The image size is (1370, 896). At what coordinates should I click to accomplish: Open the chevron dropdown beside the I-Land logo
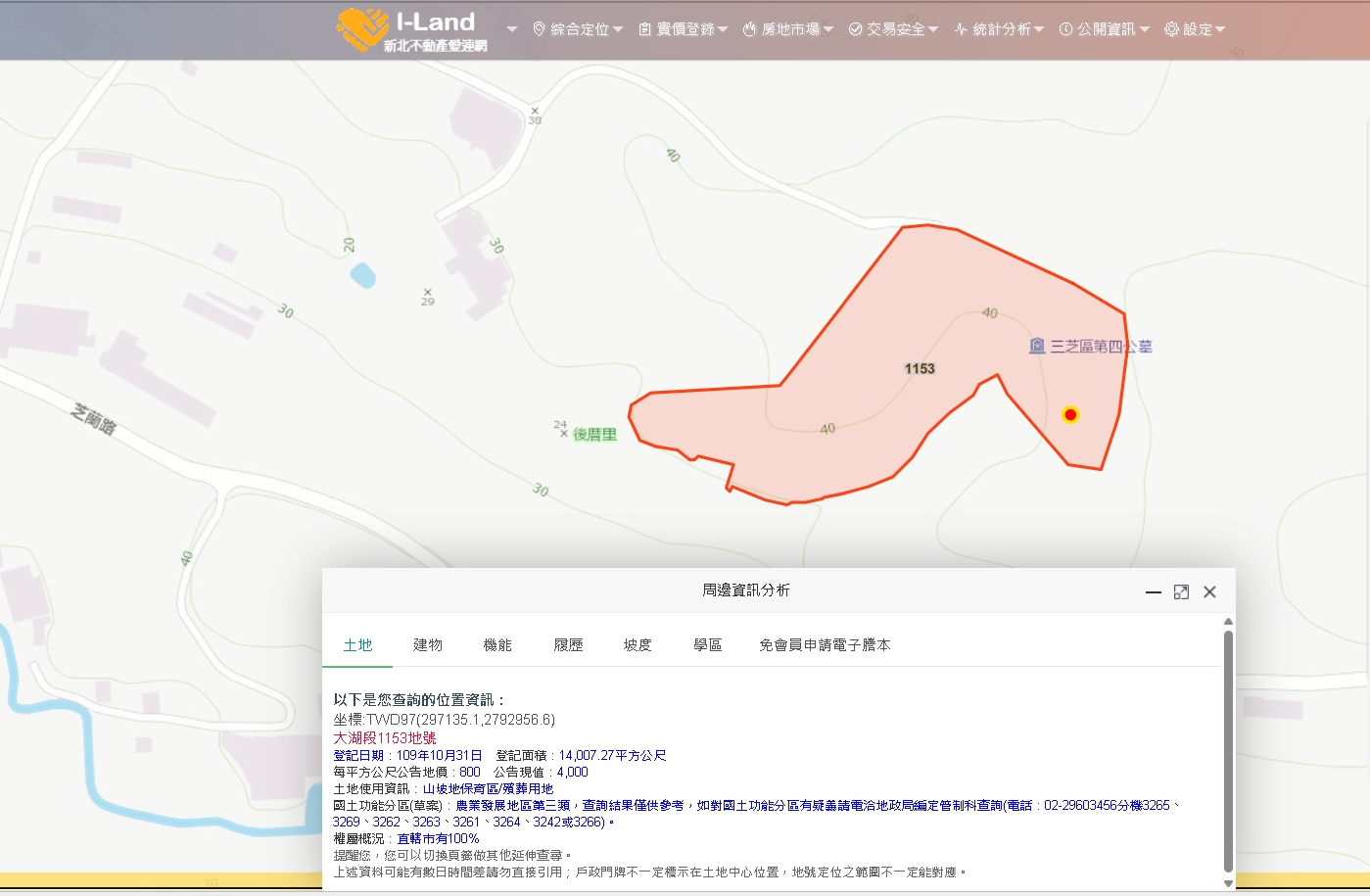coord(510,30)
